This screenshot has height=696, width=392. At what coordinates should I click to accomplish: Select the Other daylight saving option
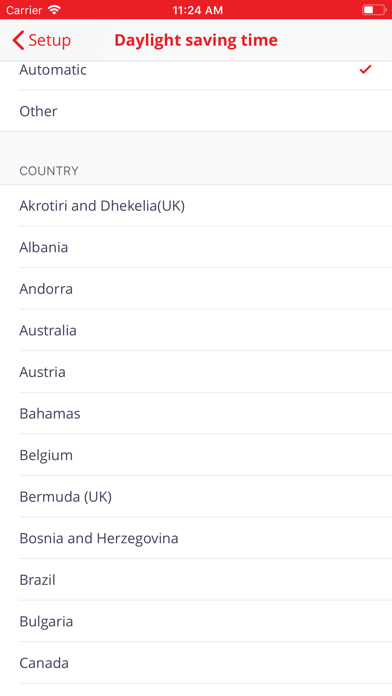(196, 111)
